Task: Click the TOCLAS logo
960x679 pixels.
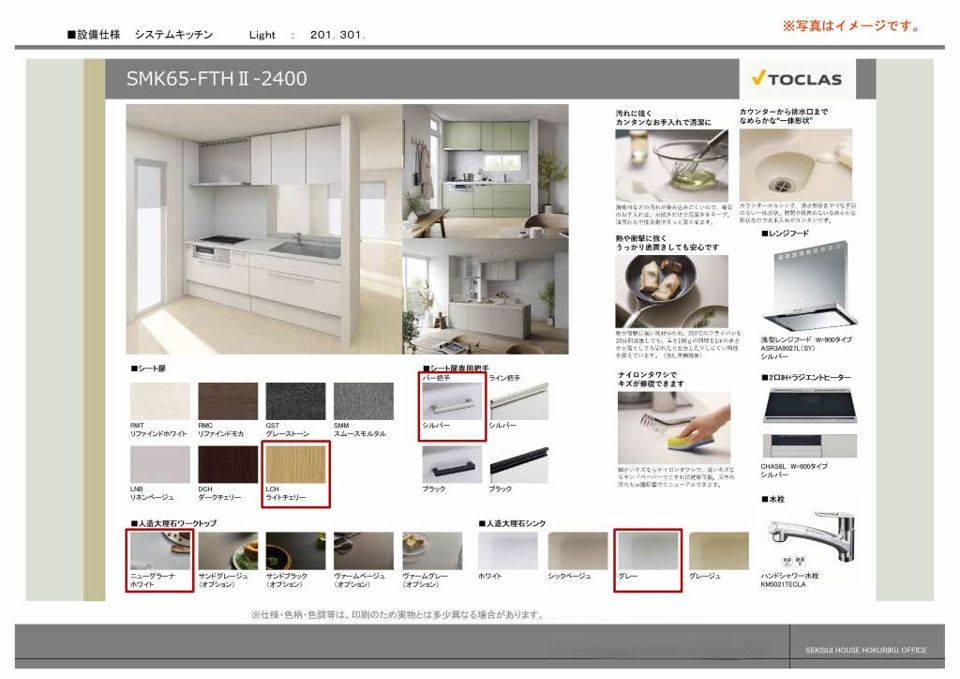Action: click(796, 79)
